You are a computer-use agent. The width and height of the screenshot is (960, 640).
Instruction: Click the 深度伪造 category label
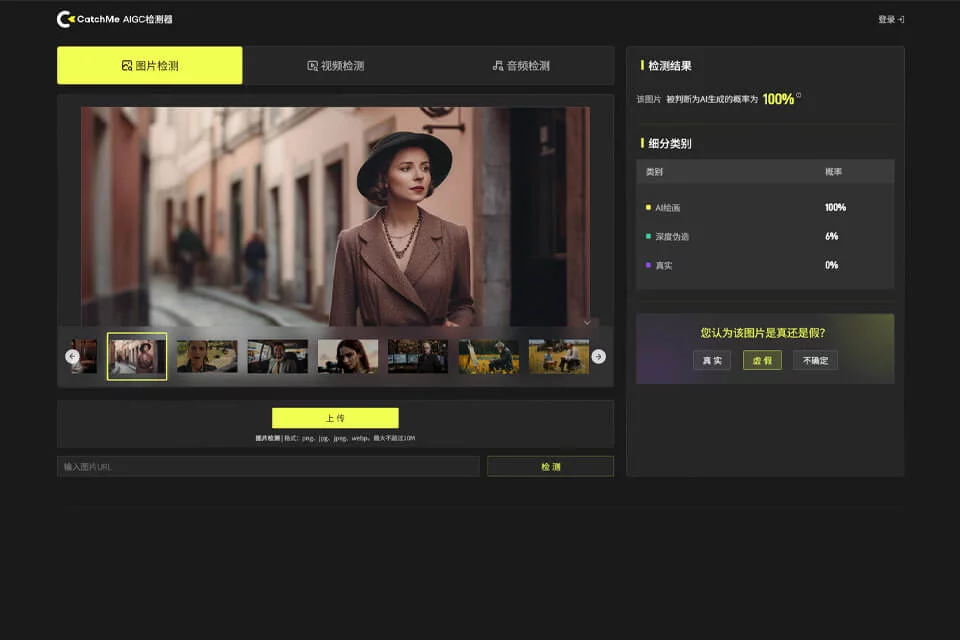pyautogui.click(x=672, y=236)
